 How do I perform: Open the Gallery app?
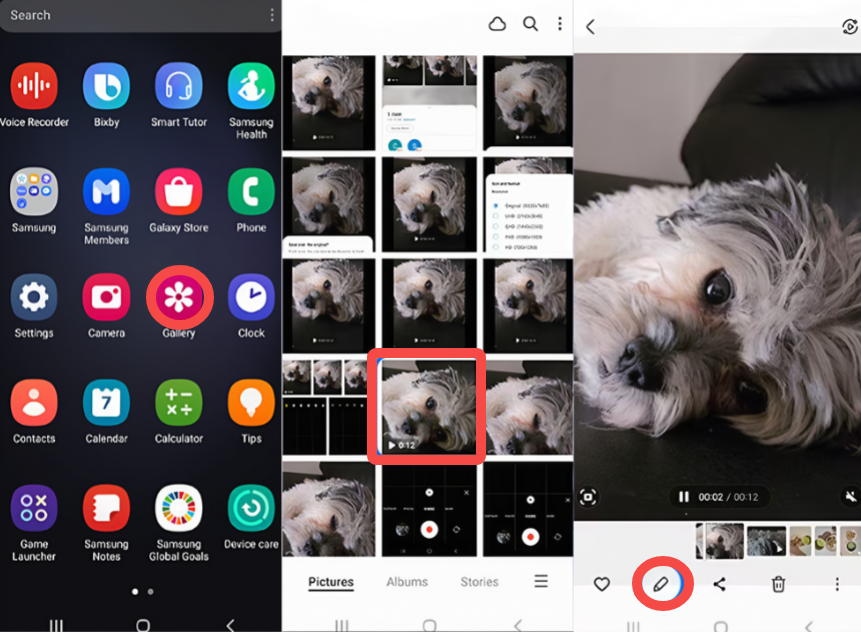178,297
